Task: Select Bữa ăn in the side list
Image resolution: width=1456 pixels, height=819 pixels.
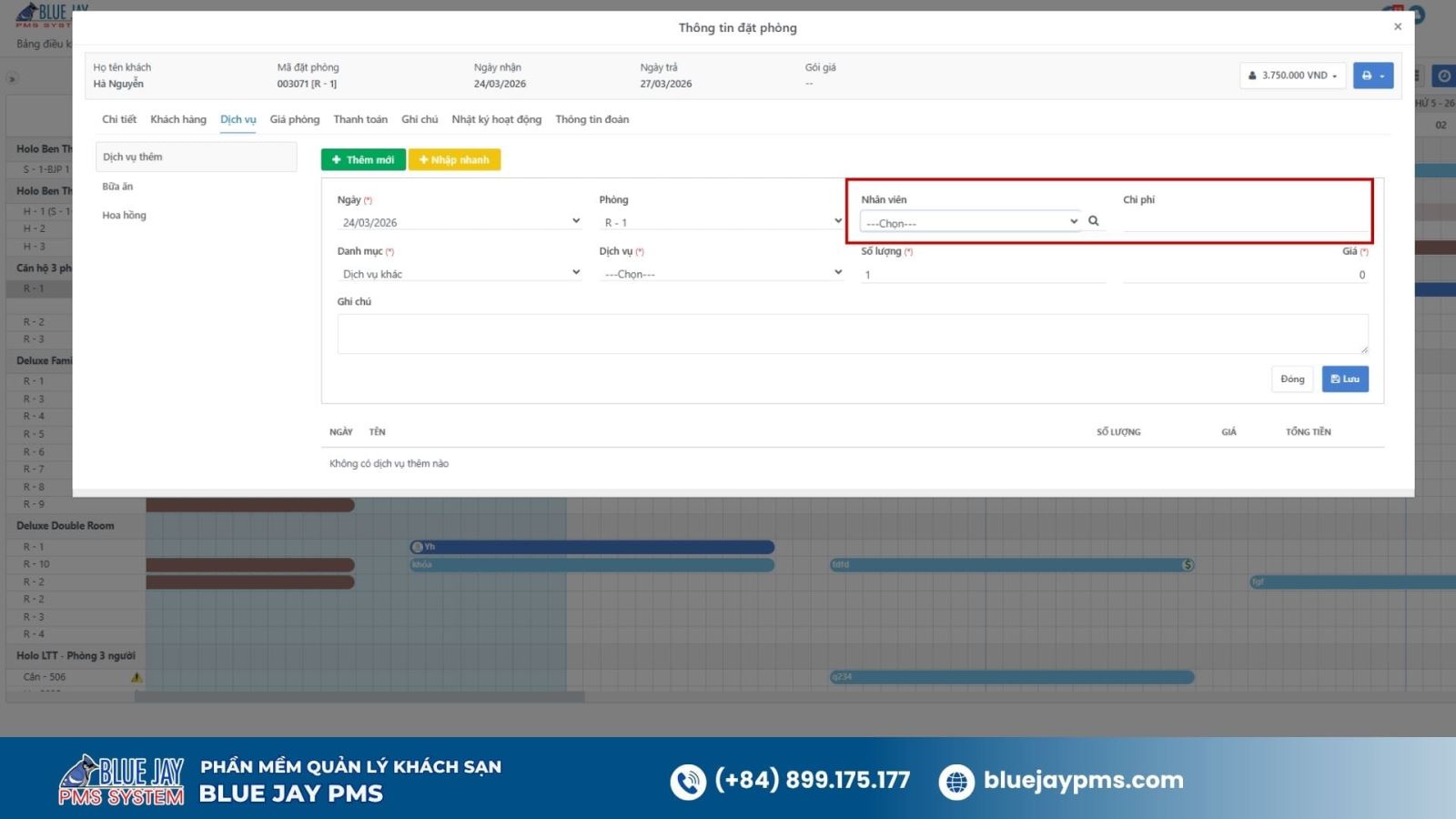Action: pos(118,187)
